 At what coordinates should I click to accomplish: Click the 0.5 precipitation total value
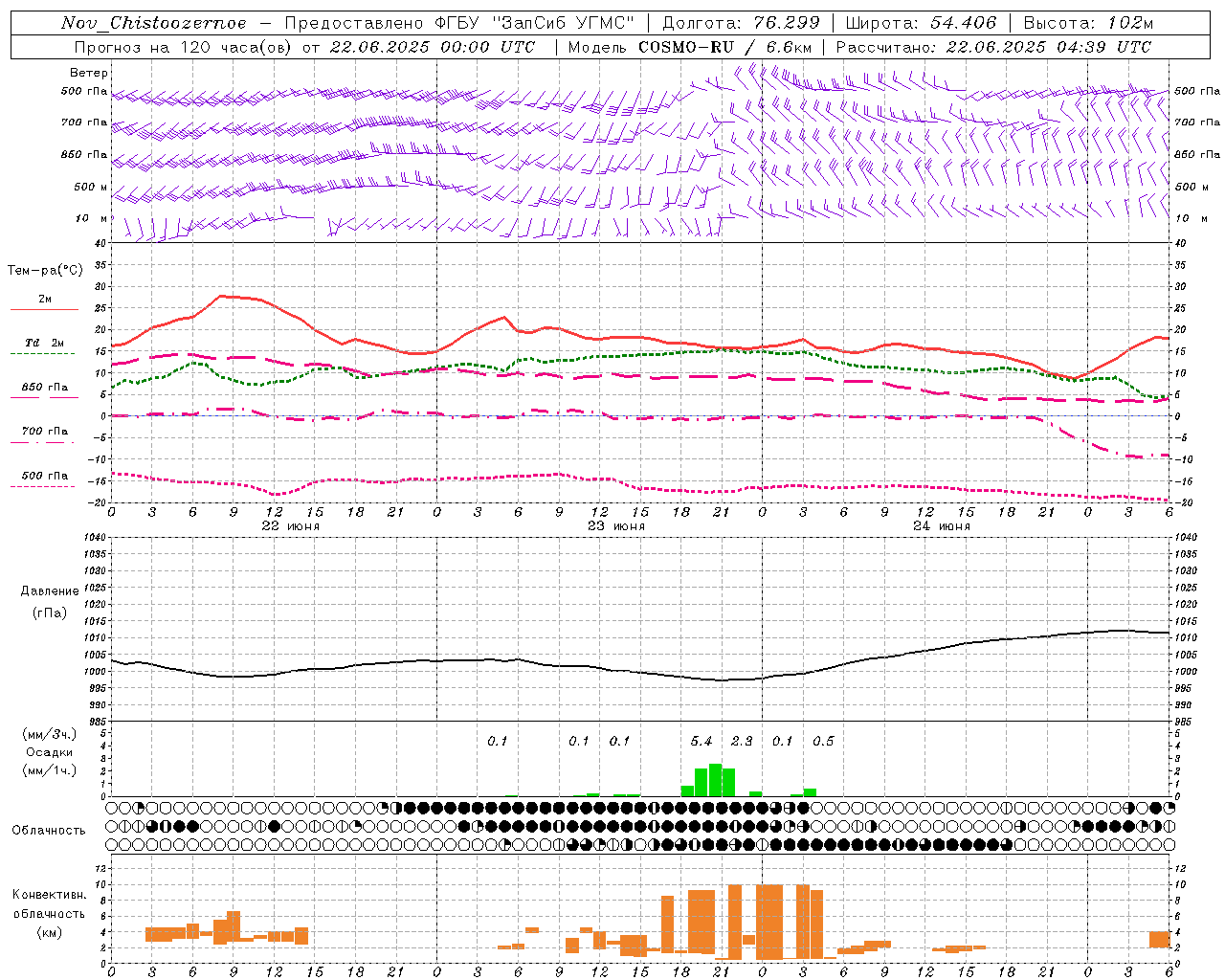[823, 742]
